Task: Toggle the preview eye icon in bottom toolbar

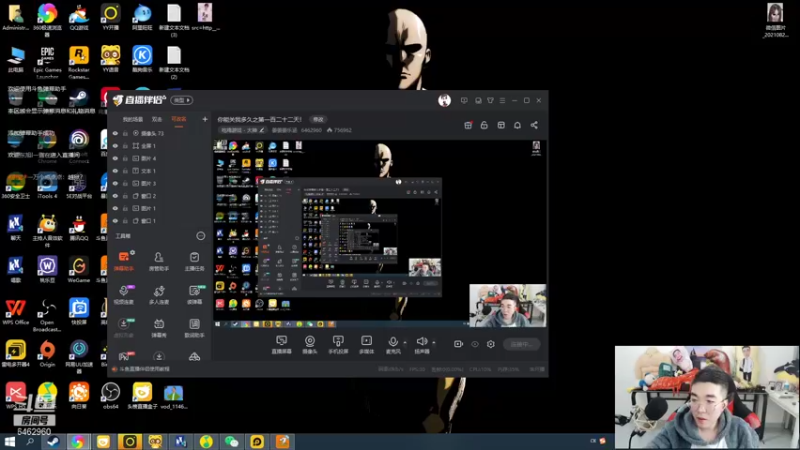Action: click(x=474, y=344)
